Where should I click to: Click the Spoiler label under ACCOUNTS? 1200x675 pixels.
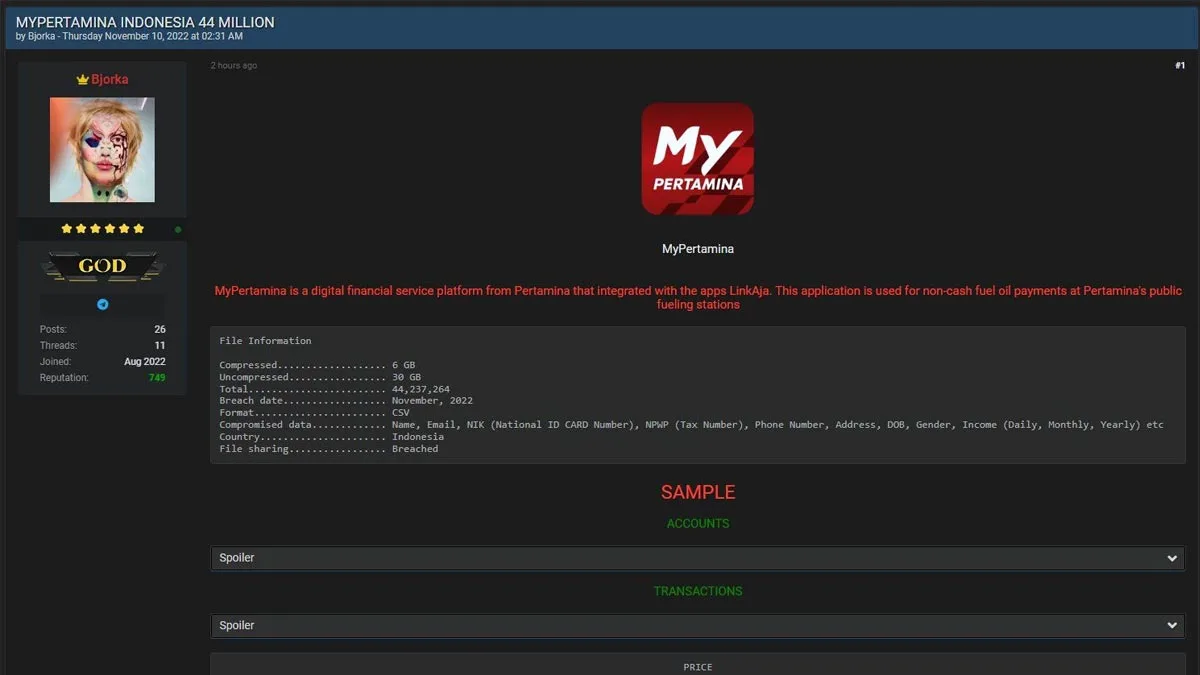tap(237, 558)
